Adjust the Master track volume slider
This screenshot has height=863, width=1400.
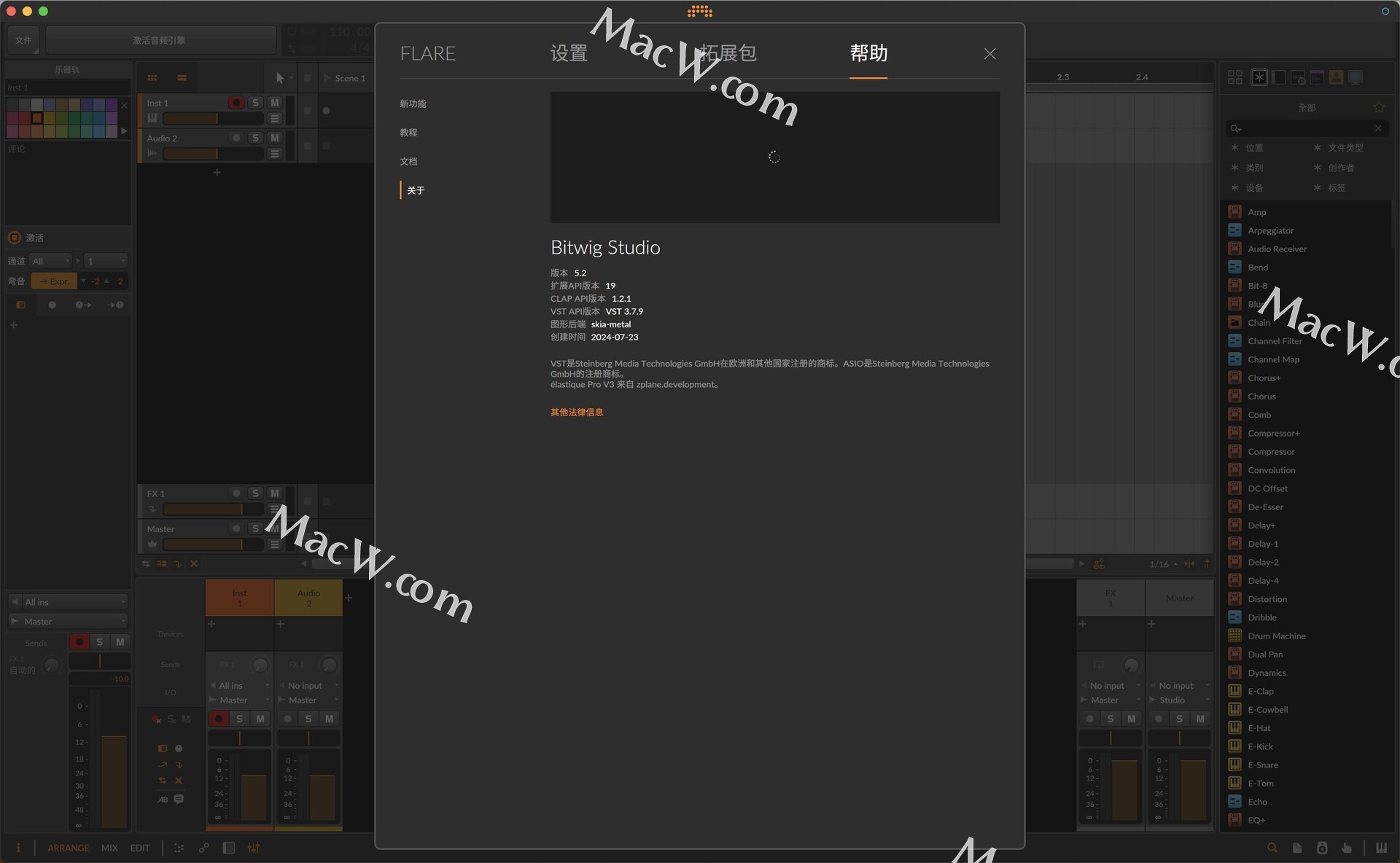click(213, 544)
